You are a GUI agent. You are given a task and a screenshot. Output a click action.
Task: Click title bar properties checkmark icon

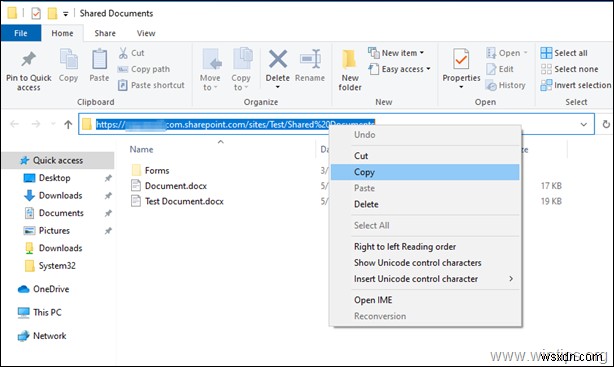point(36,14)
